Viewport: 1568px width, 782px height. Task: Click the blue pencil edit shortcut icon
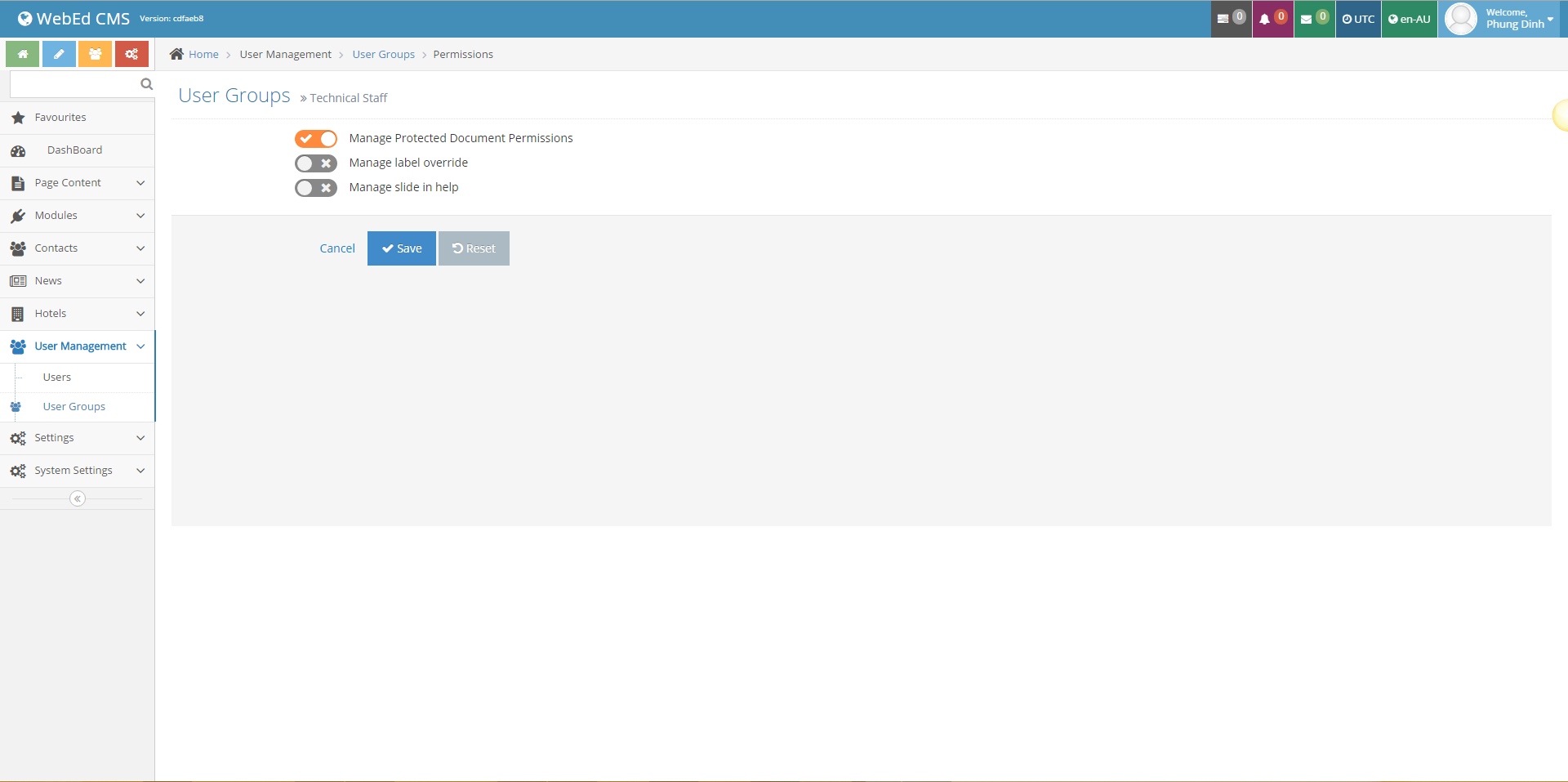click(59, 54)
